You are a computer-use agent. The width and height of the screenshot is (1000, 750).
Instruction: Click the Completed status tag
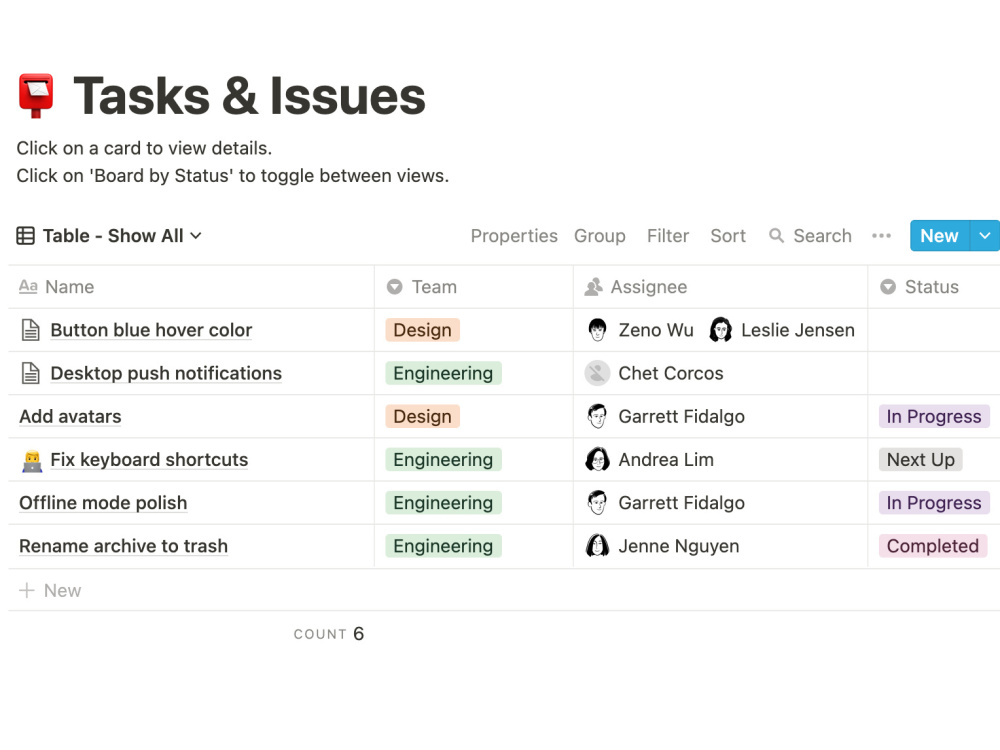932,547
